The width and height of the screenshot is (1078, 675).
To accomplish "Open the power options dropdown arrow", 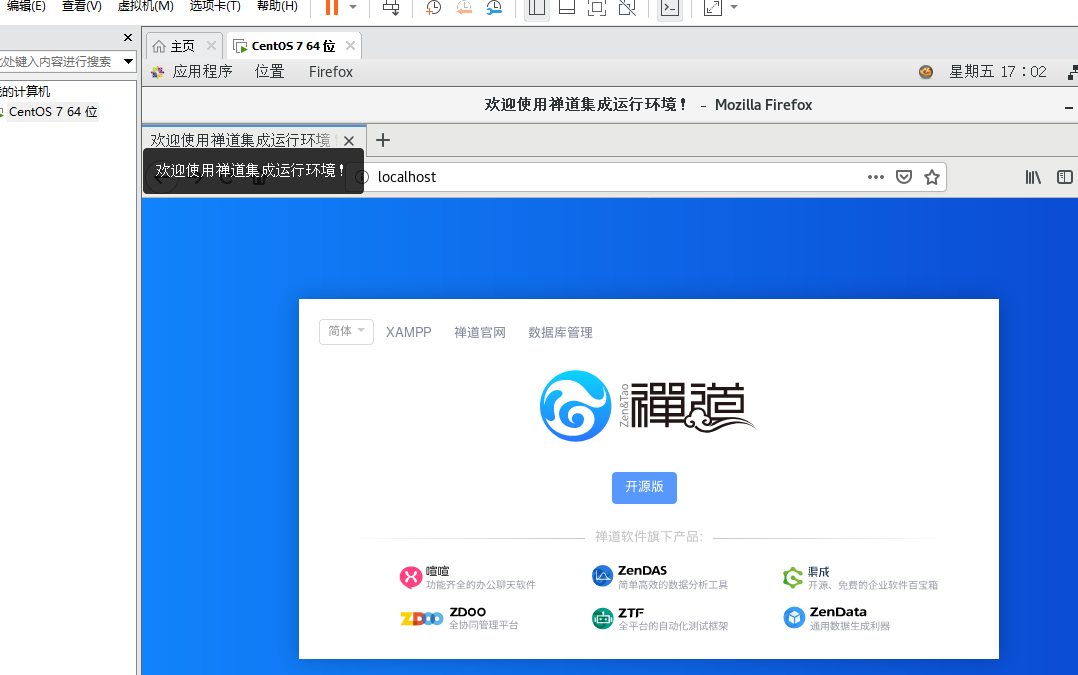I will coord(353,8).
